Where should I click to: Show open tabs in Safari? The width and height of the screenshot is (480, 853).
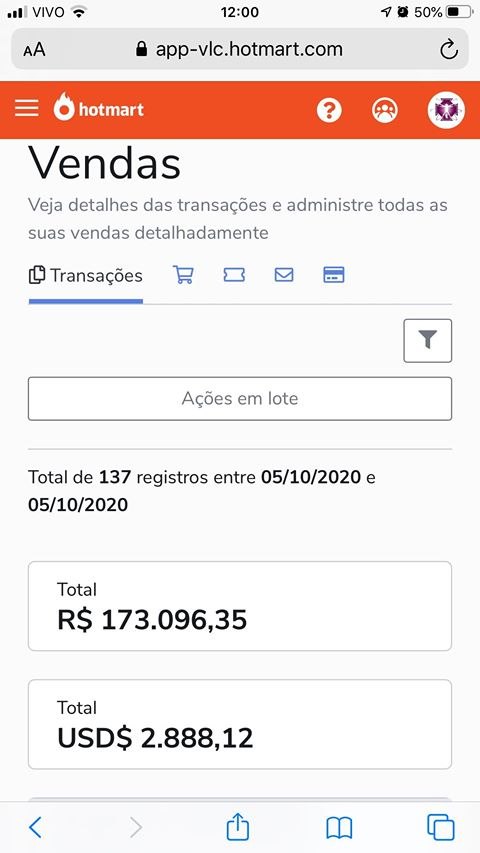(x=441, y=827)
